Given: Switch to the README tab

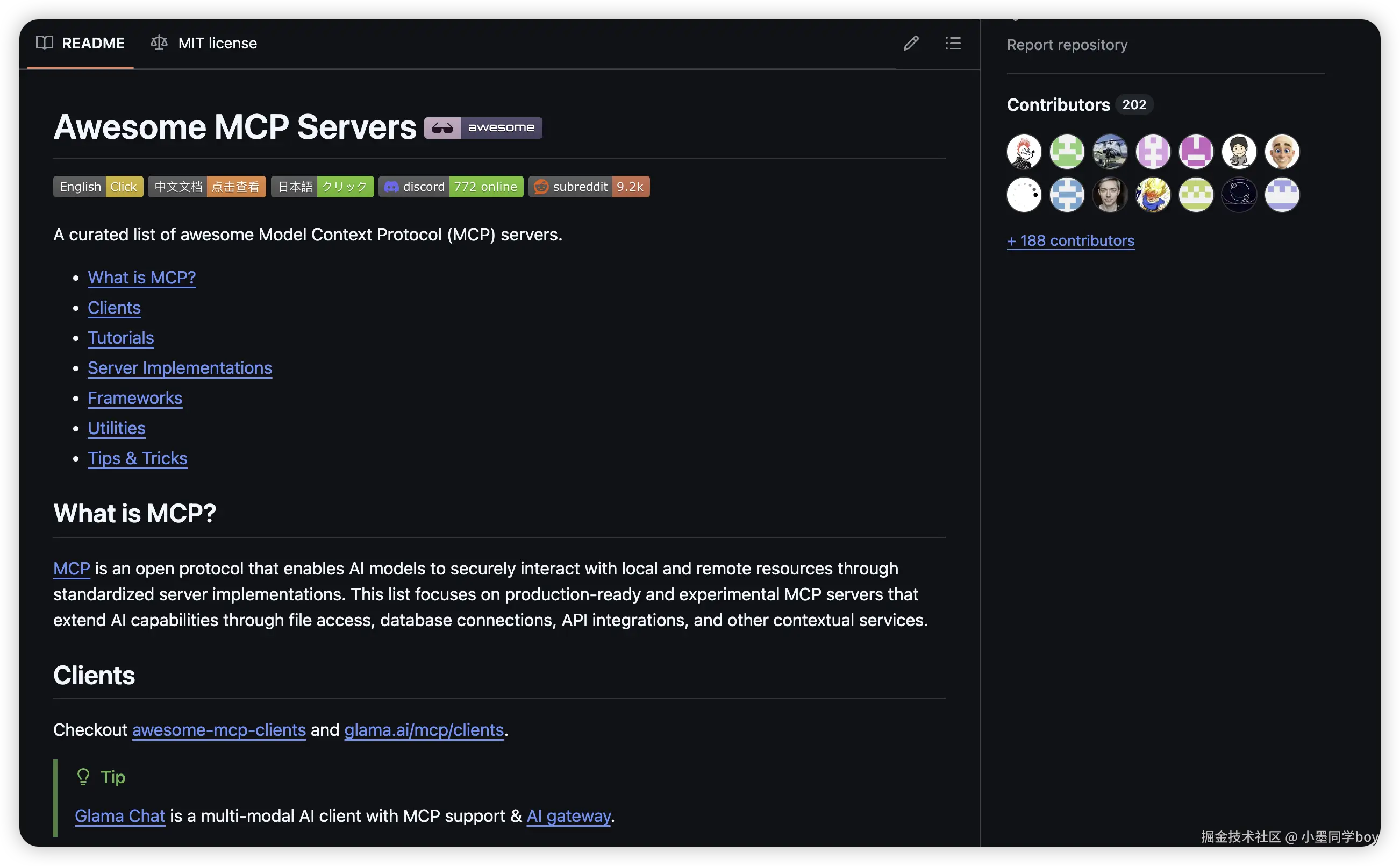Looking at the screenshot, I should pyautogui.click(x=81, y=43).
